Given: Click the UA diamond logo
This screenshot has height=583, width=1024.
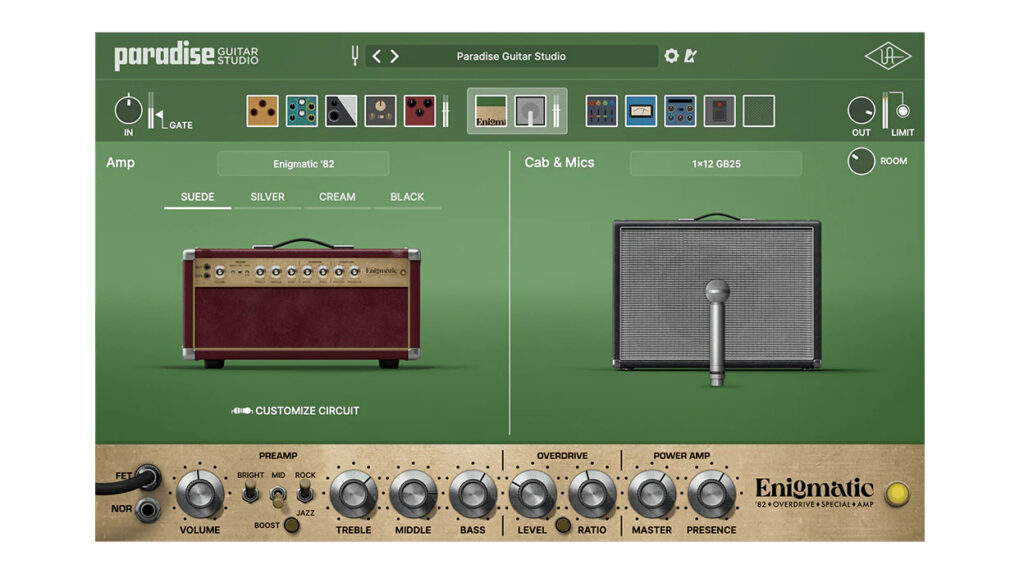Looking at the screenshot, I should 889,57.
